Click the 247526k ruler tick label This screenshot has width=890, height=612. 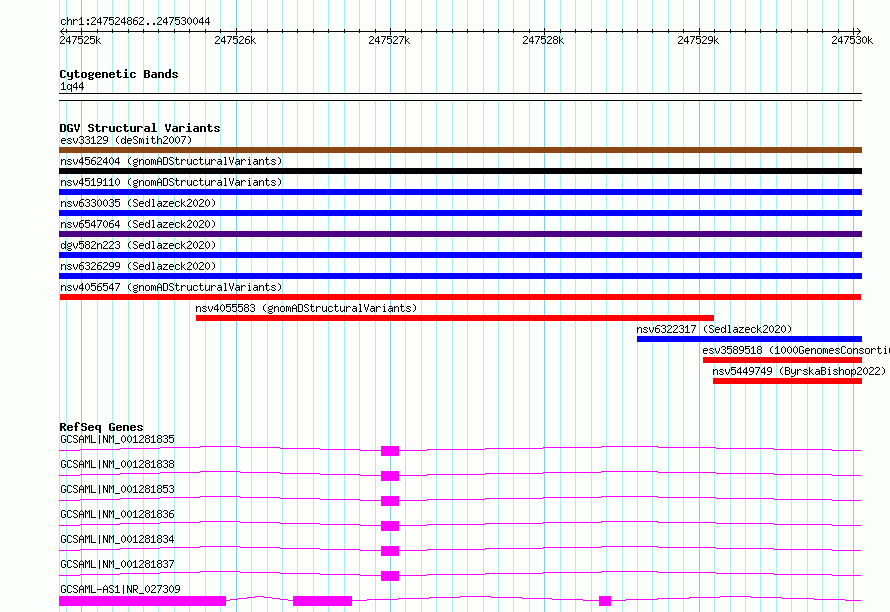pos(235,40)
